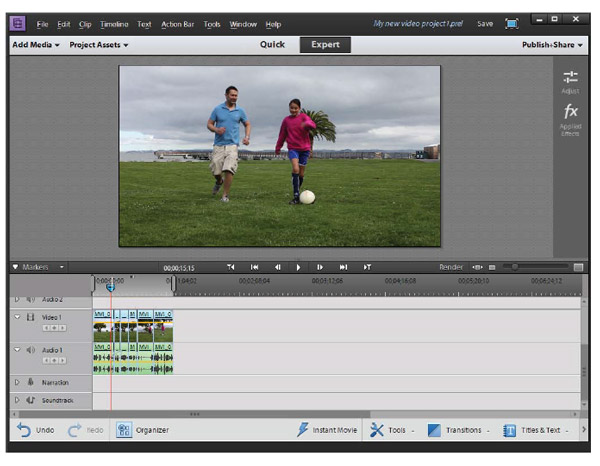Go to previous edit point
This screenshot has height=466, width=600.
click(x=231, y=267)
